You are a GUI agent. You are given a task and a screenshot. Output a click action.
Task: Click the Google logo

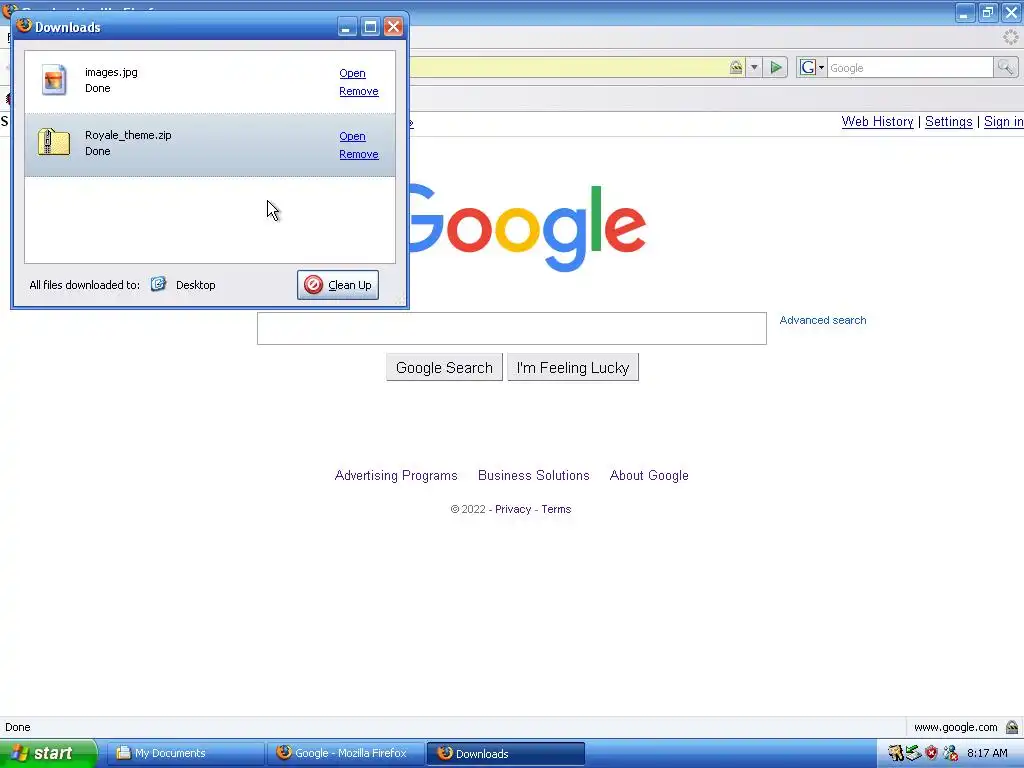(x=526, y=227)
